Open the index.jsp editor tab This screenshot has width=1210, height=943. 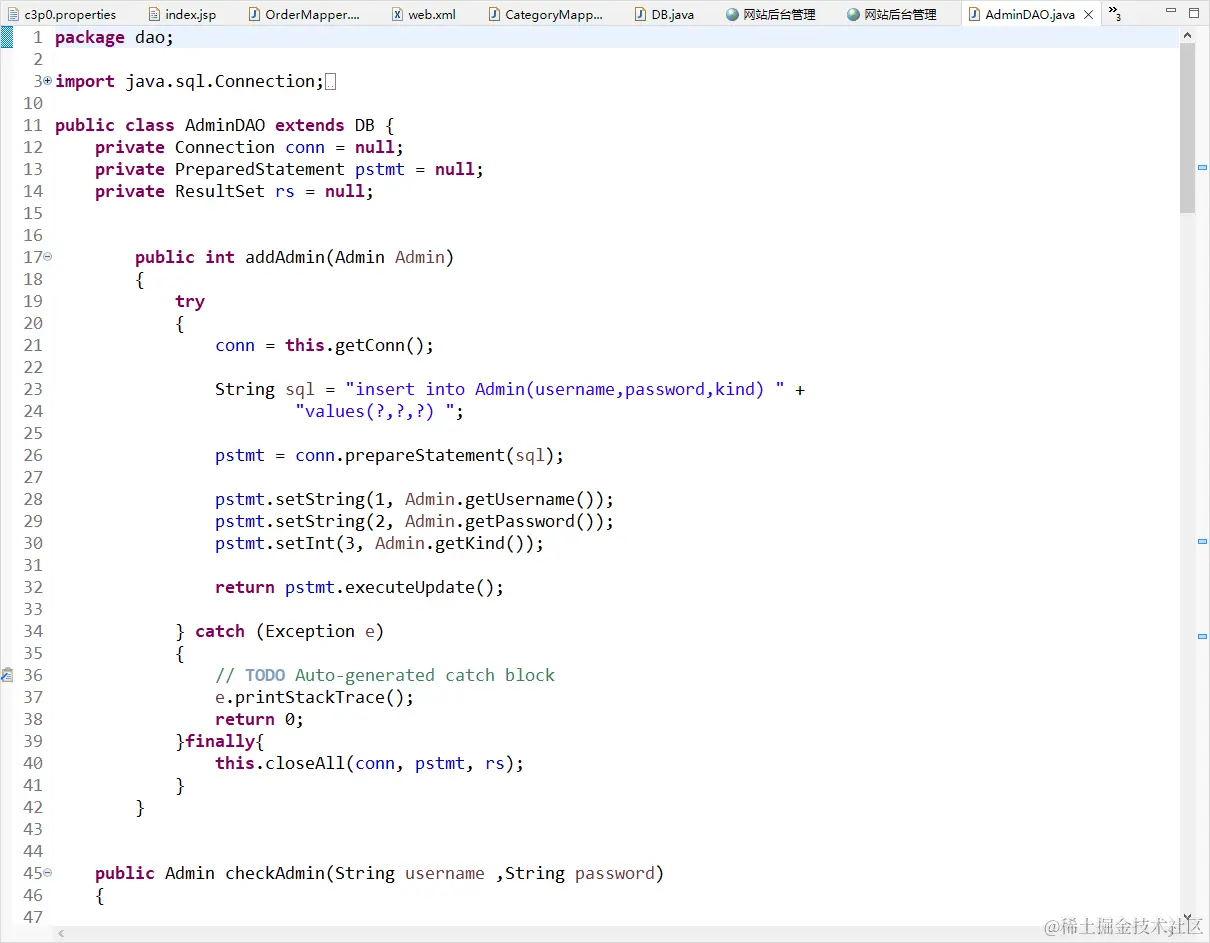[x=182, y=14]
